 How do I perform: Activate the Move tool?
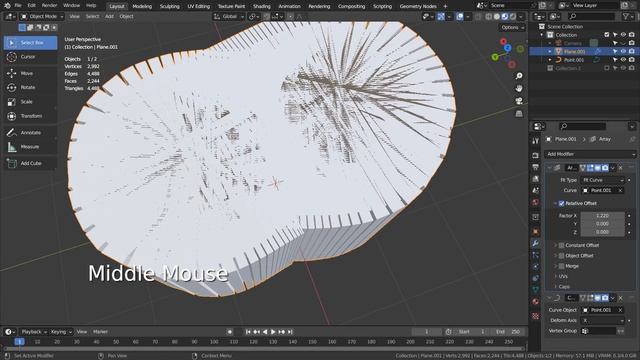[30, 73]
